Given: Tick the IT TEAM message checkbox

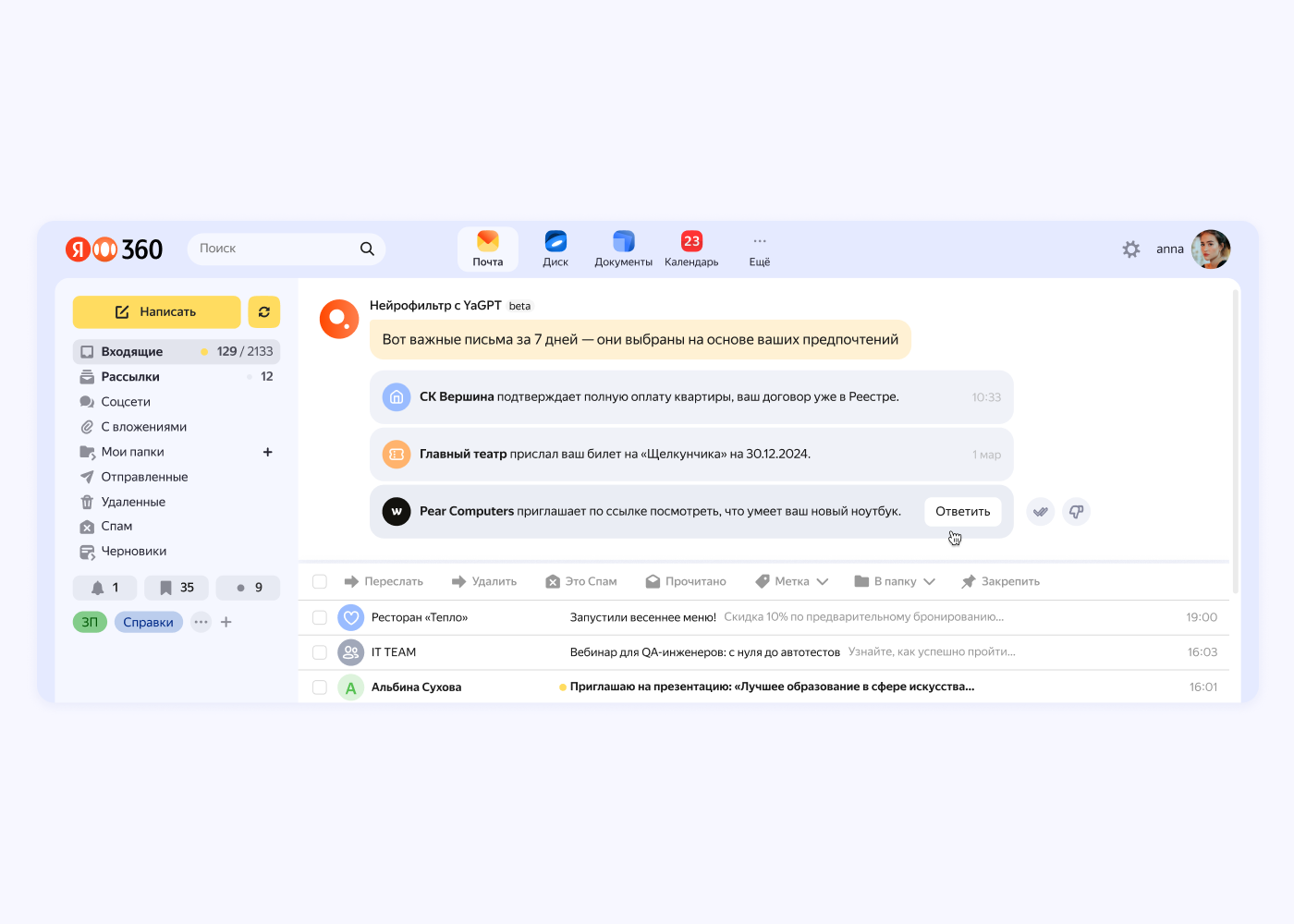Looking at the screenshot, I should 320,652.
